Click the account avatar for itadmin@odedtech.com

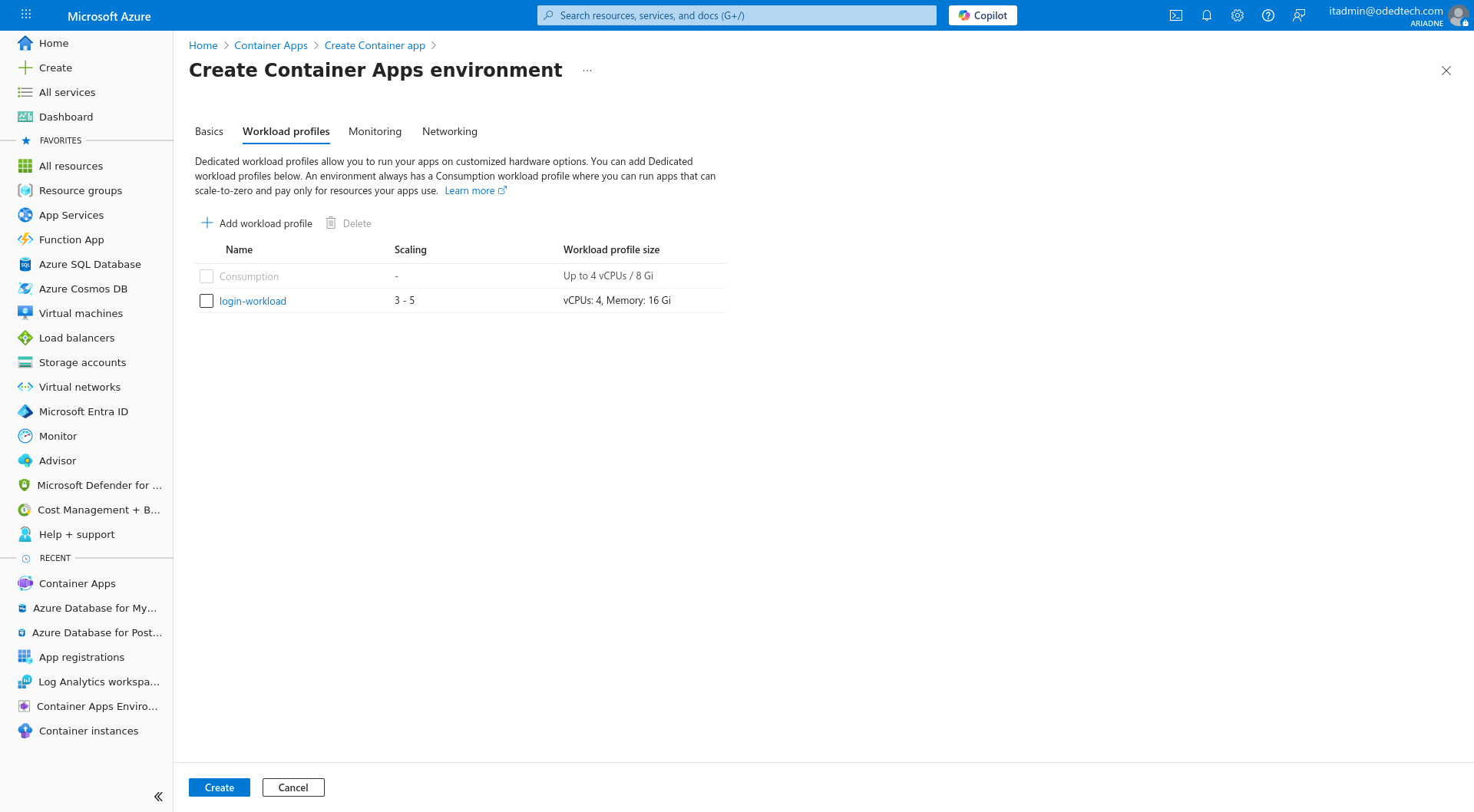(x=1458, y=15)
